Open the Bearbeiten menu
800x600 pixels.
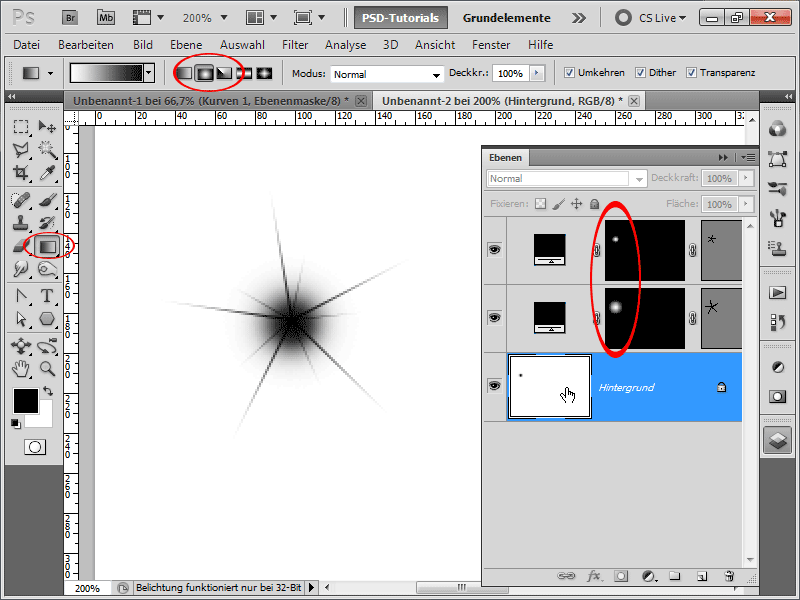click(86, 45)
